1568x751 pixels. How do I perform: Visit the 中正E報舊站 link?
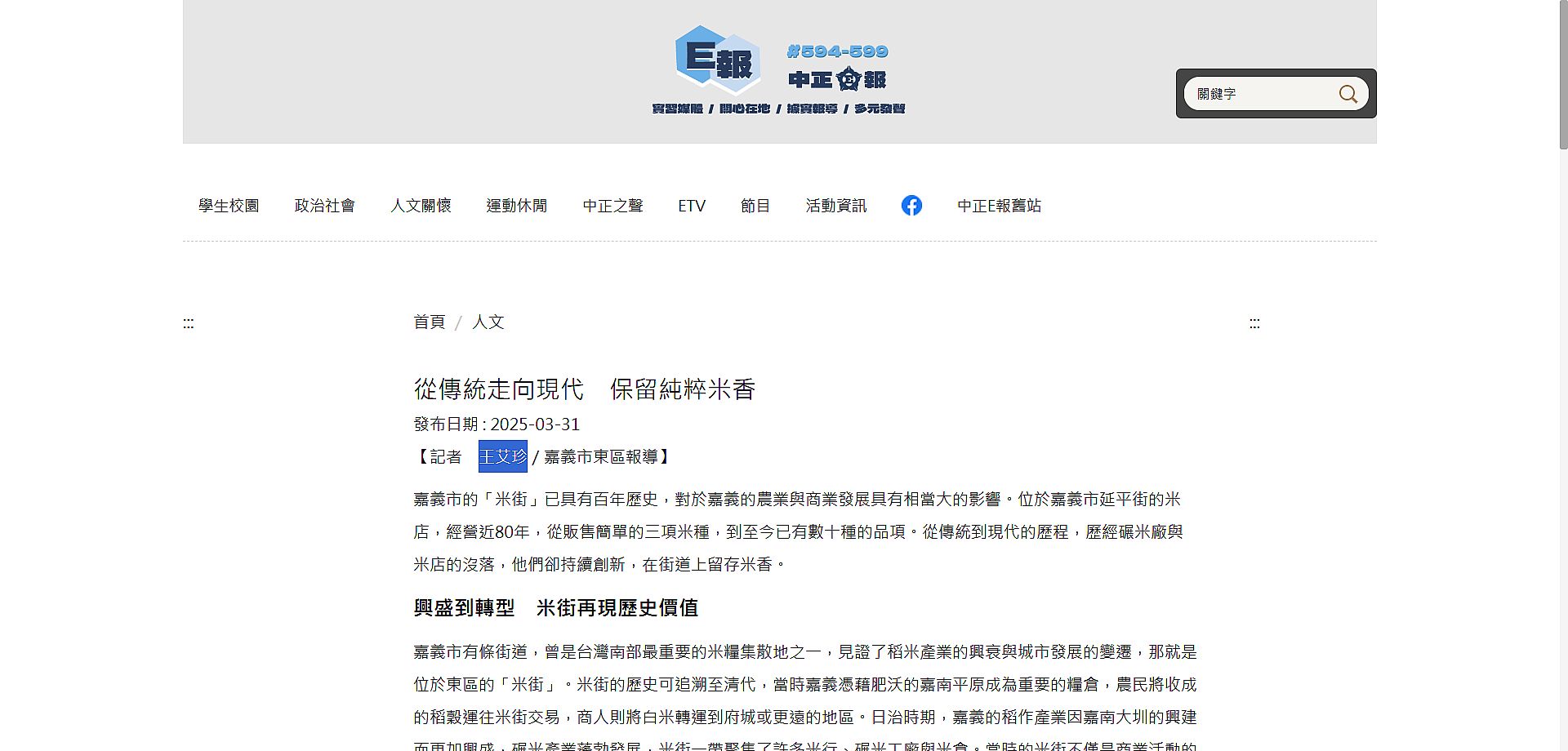(999, 206)
